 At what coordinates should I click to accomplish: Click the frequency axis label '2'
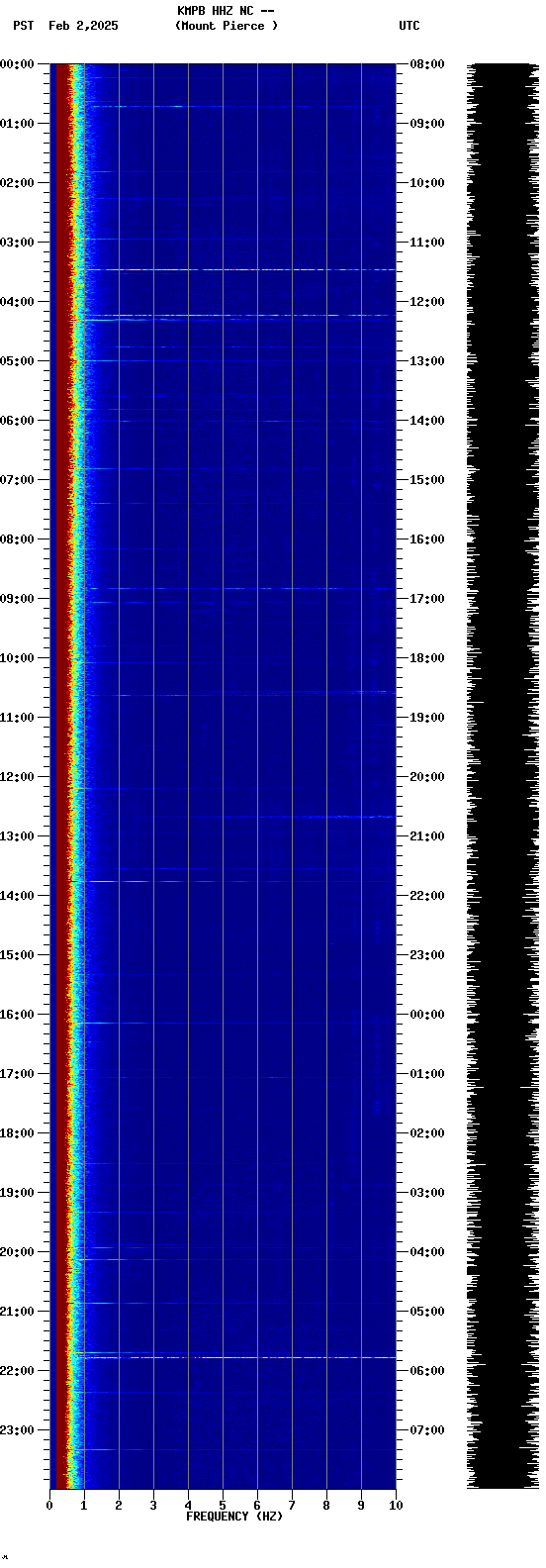pos(119,1506)
